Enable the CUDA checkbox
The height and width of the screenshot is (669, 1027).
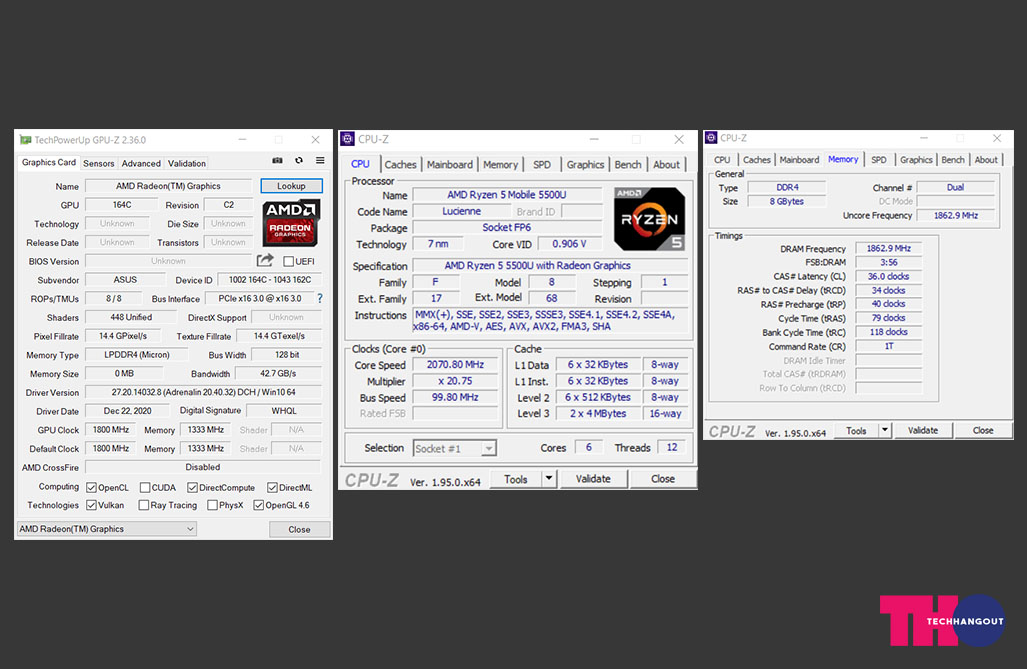[145, 487]
